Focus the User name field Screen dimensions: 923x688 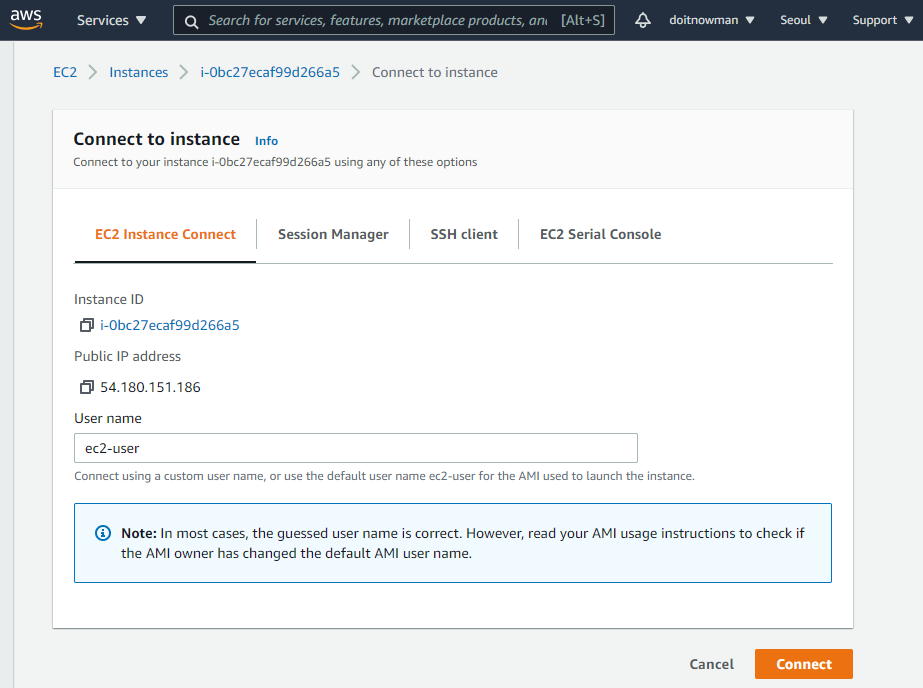[x=356, y=448]
